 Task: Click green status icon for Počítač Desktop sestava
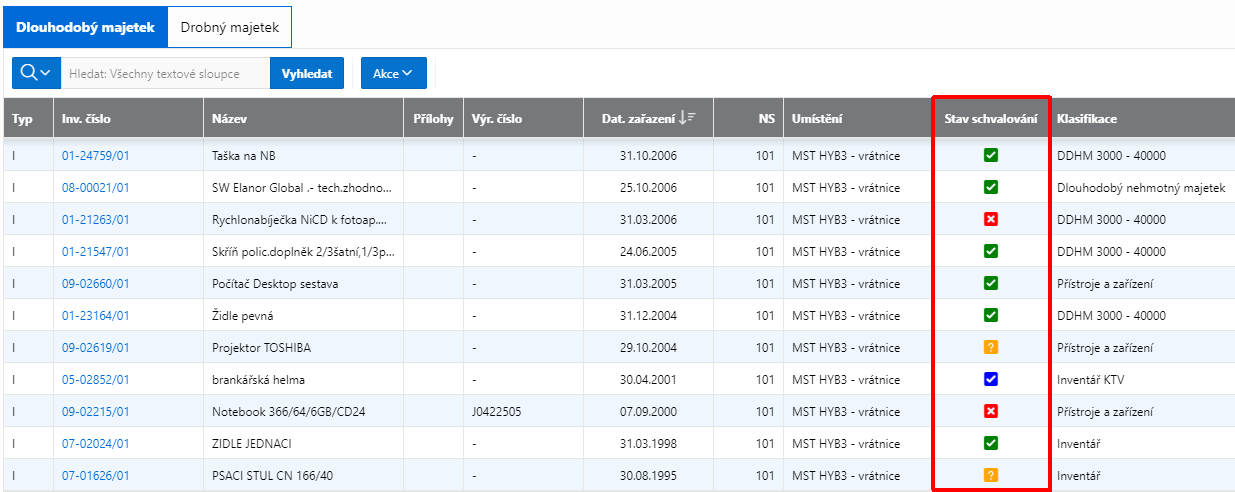(991, 283)
